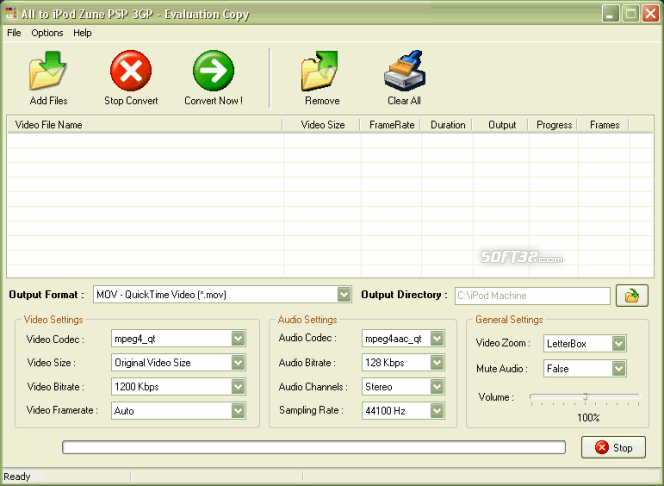
Task: Click the Output Directory text field
Action: (x=532, y=295)
